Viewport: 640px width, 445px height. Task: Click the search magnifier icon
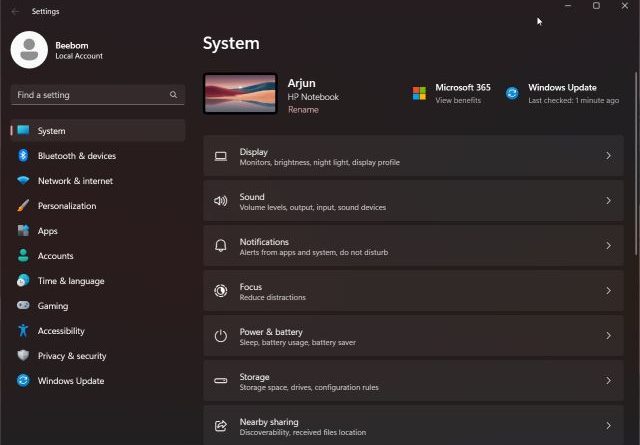173,95
